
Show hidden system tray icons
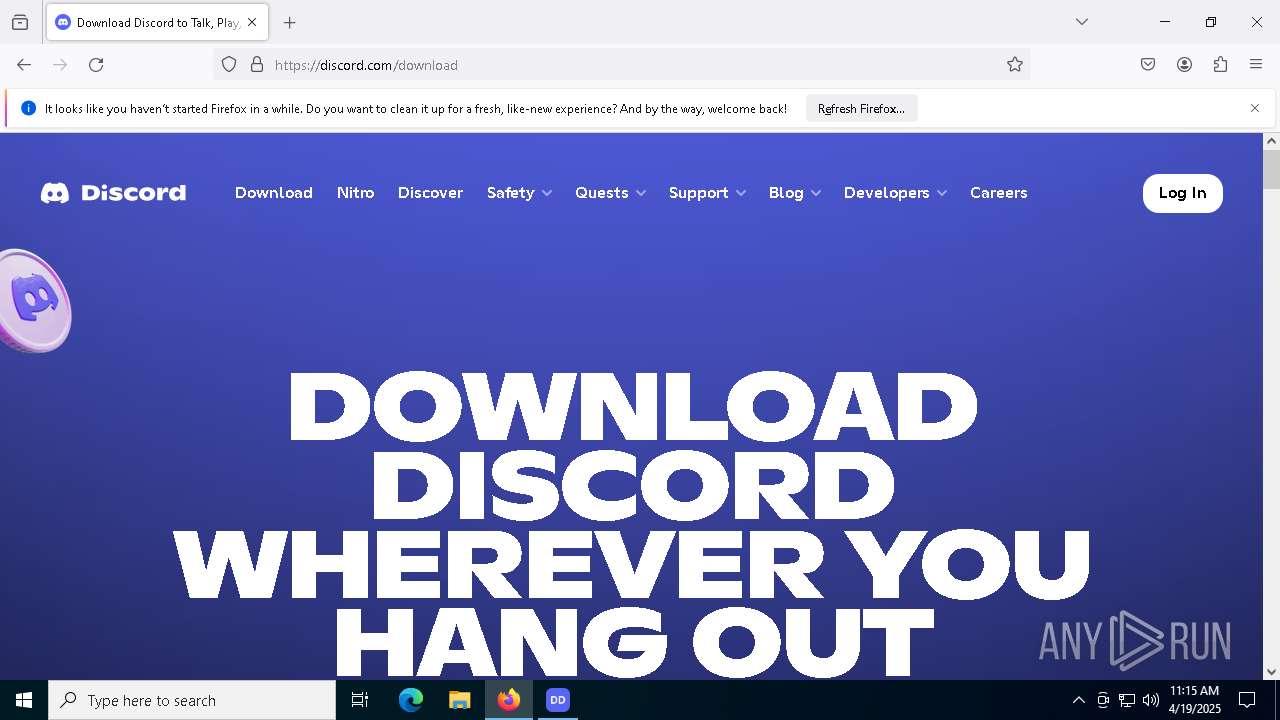(x=1078, y=700)
